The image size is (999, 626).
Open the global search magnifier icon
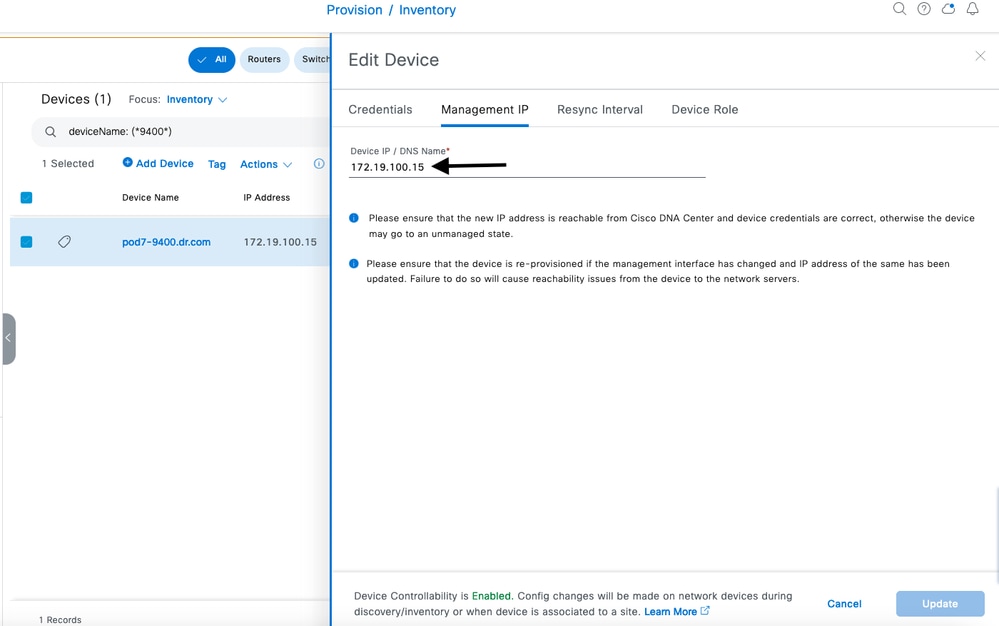(899, 9)
